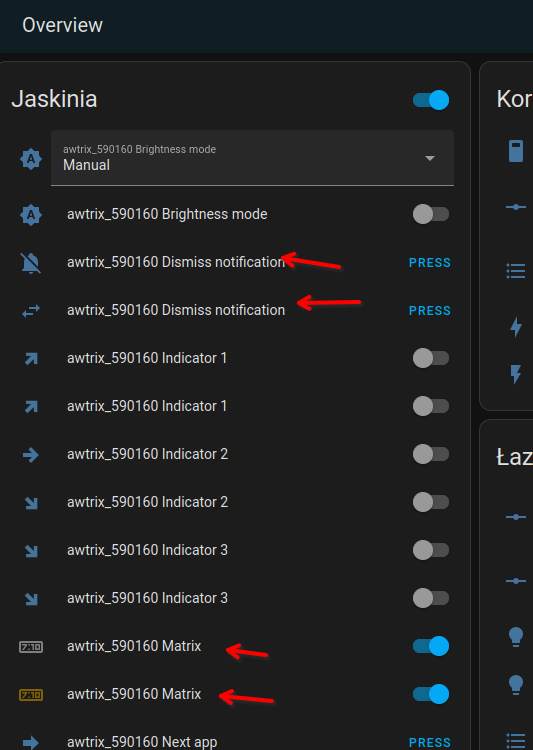Disable the yellow-icon Matrix switch
This screenshot has height=750, width=533.
tap(431, 694)
